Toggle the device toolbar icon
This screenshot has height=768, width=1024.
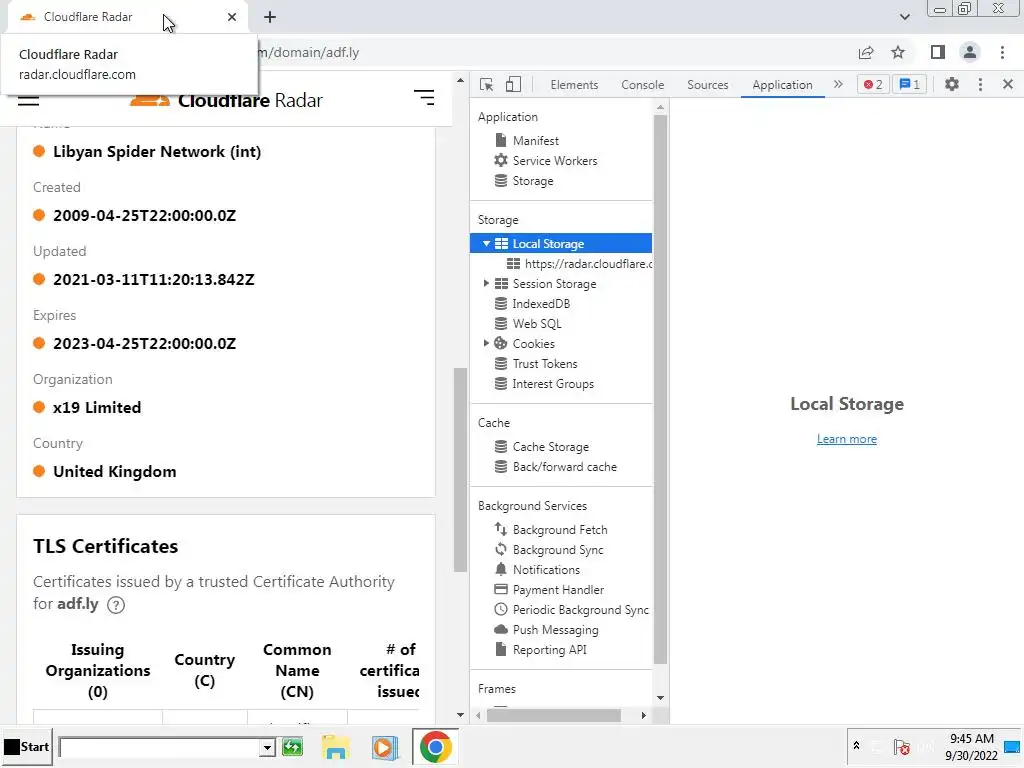click(513, 85)
